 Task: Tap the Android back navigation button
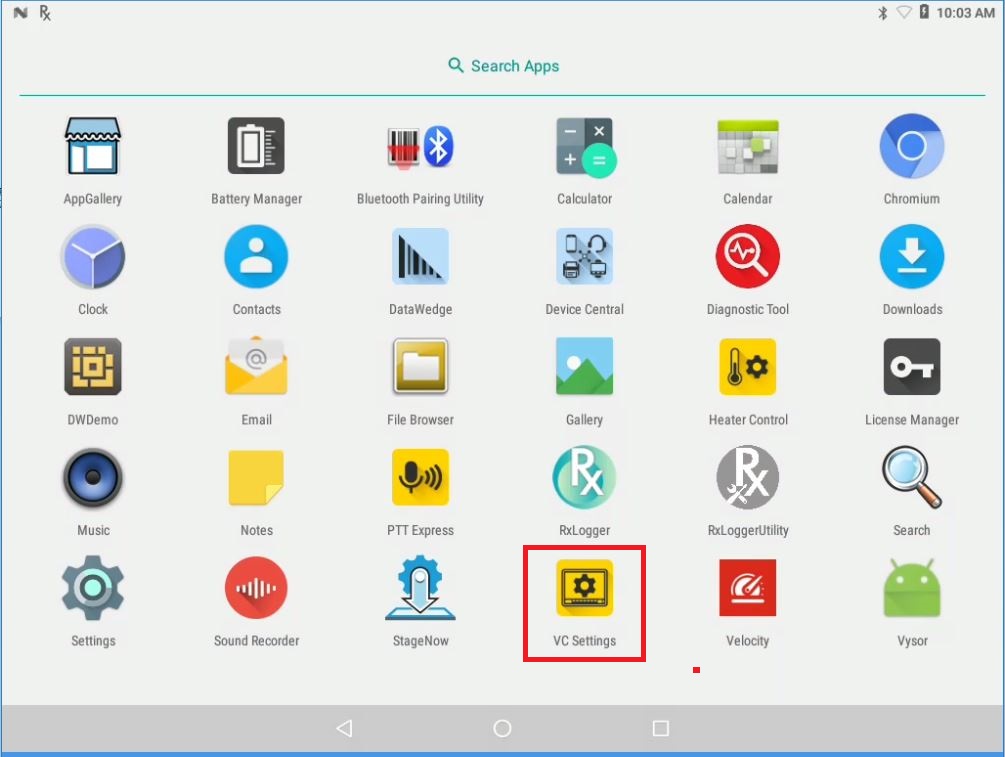click(344, 728)
